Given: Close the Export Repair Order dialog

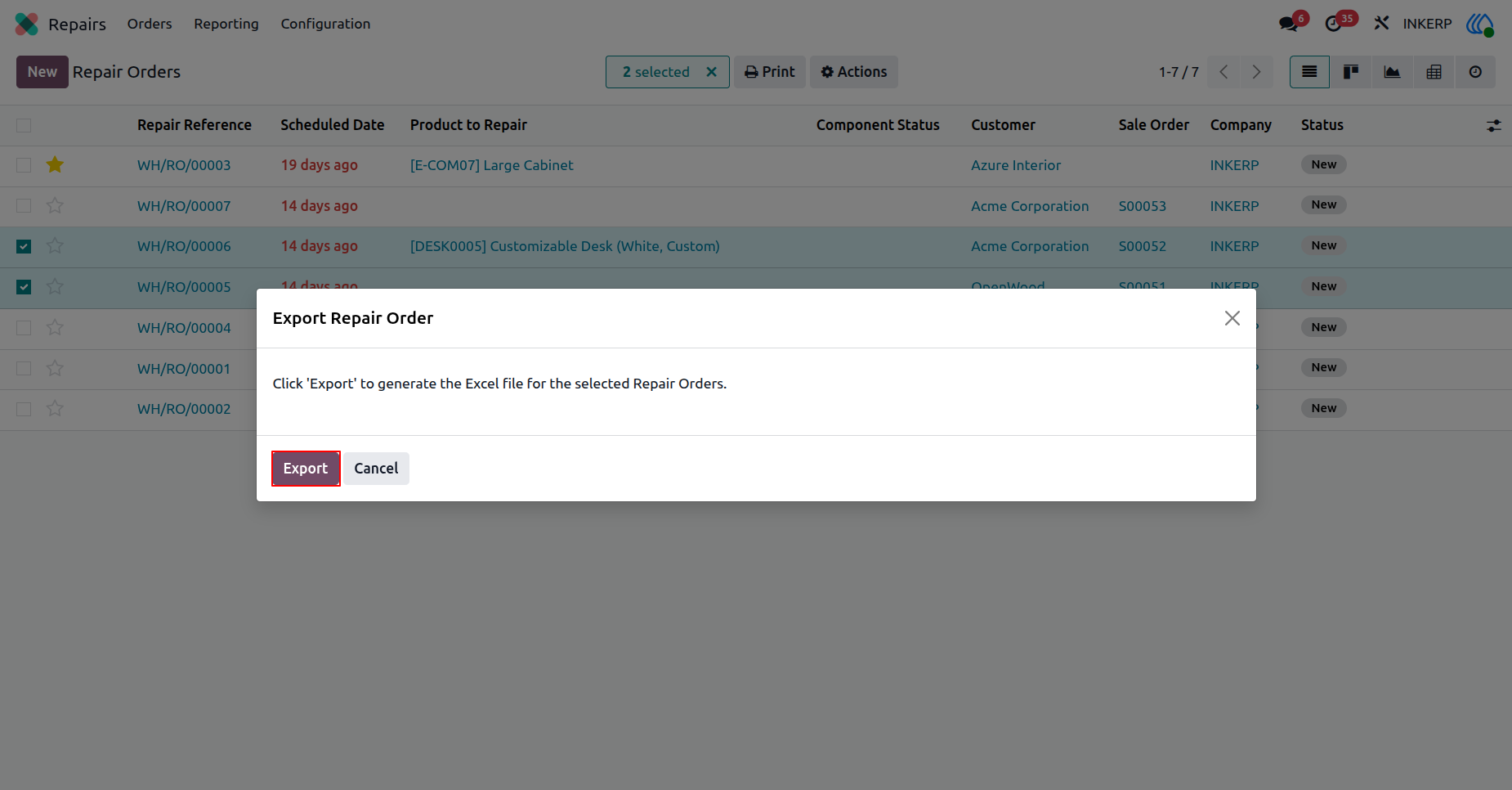Looking at the screenshot, I should click(x=1232, y=318).
